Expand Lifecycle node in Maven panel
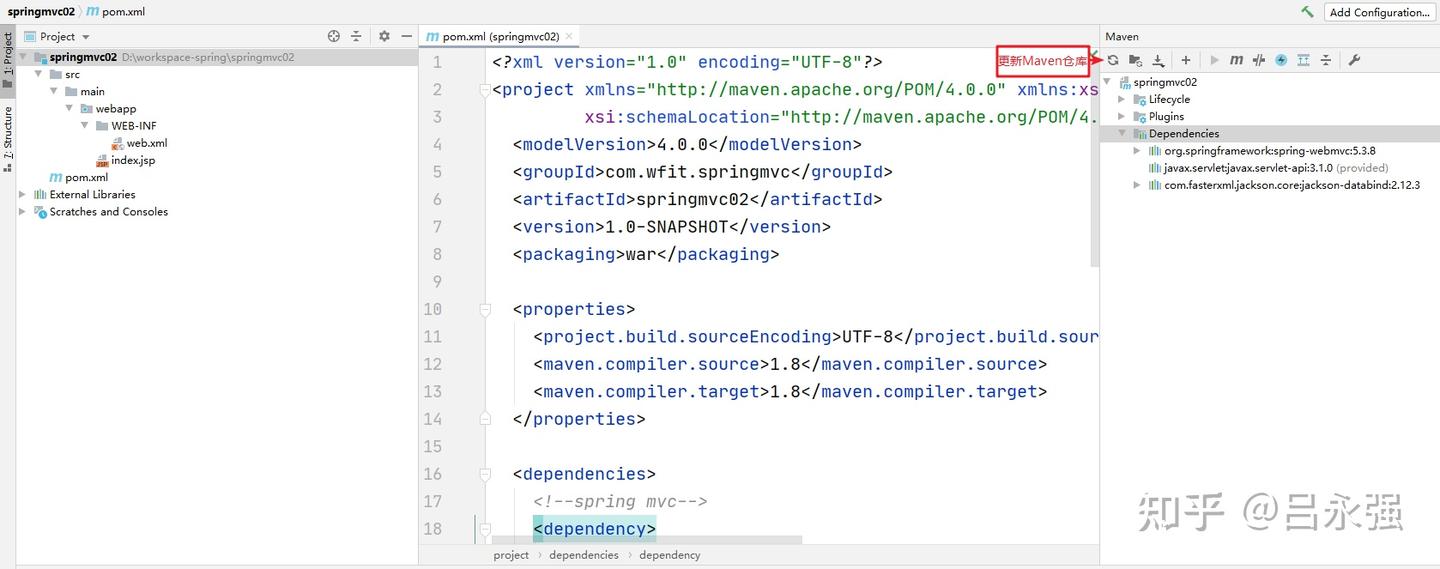 tap(1122, 99)
